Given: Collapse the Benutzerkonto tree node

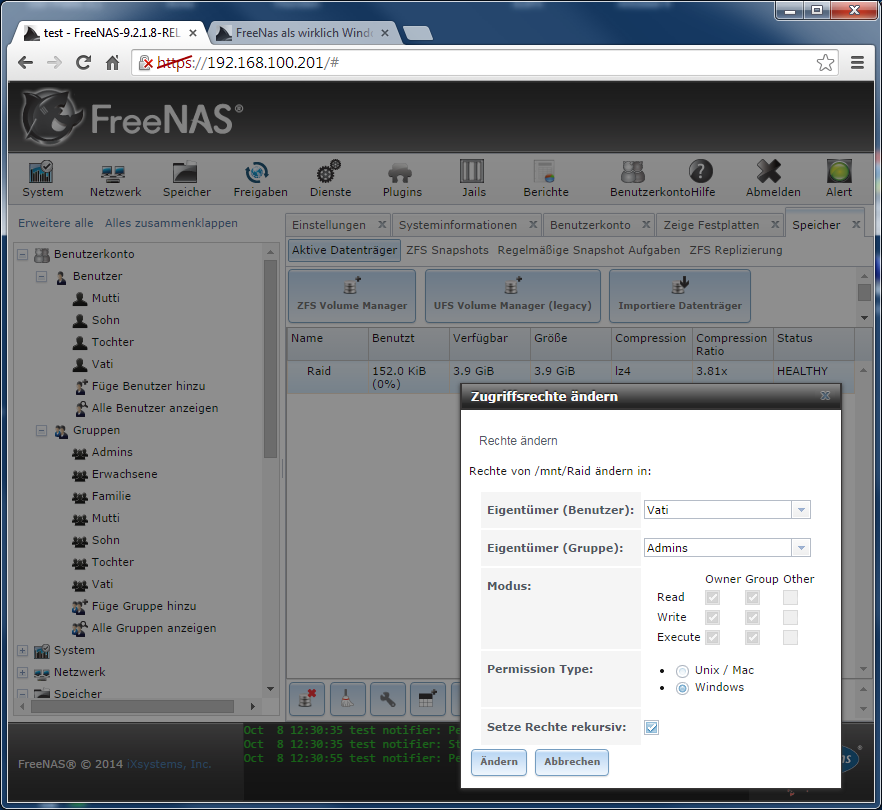Looking at the screenshot, I should pyautogui.click(x=22, y=254).
